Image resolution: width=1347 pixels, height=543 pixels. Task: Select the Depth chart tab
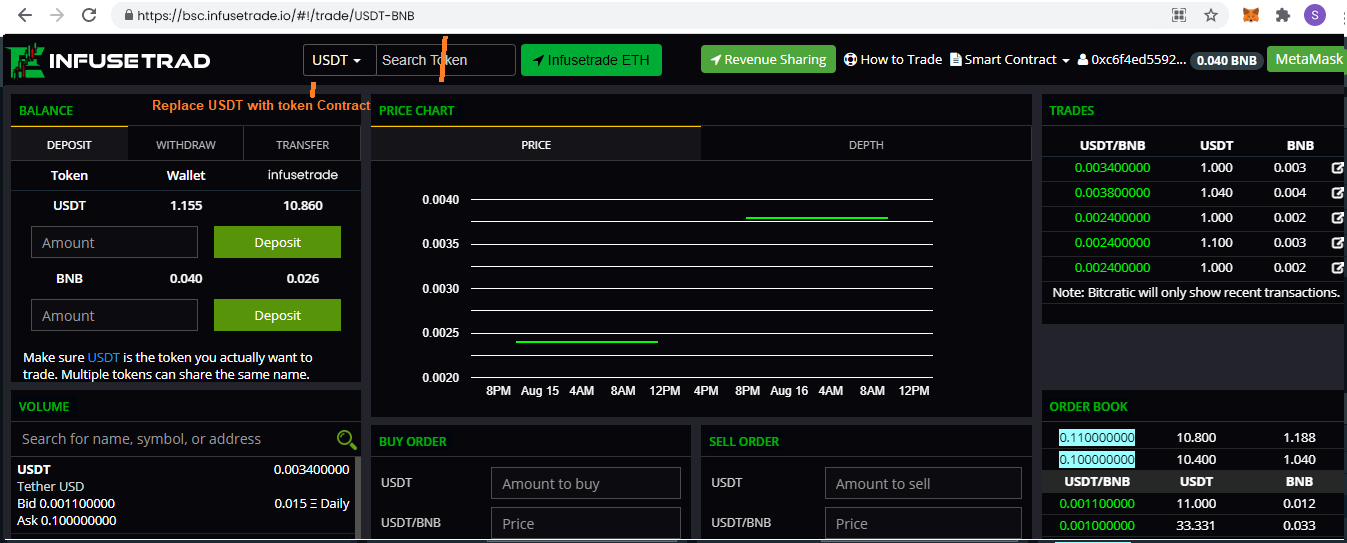pos(866,145)
